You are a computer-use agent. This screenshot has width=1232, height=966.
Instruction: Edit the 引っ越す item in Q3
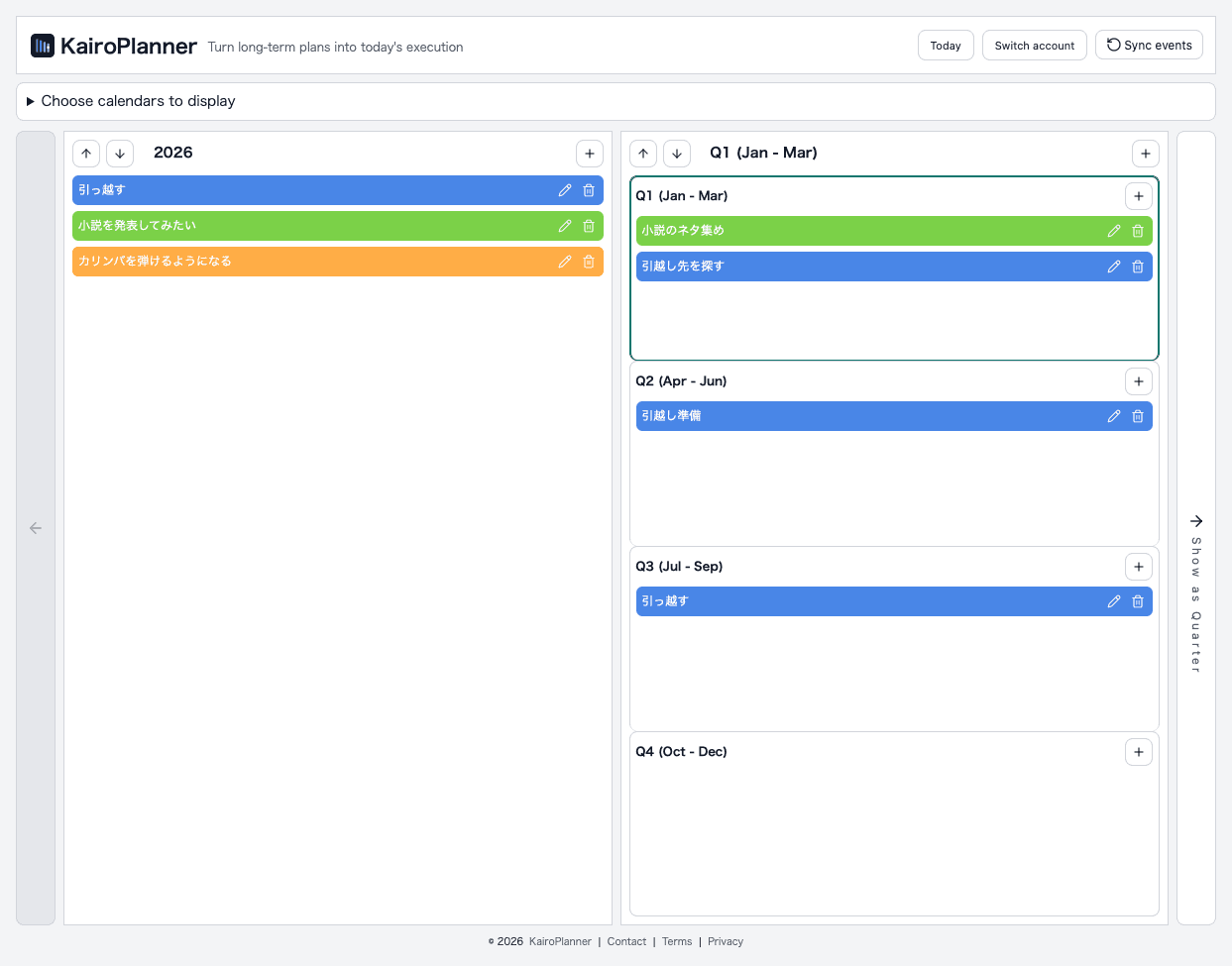(x=1114, y=601)
